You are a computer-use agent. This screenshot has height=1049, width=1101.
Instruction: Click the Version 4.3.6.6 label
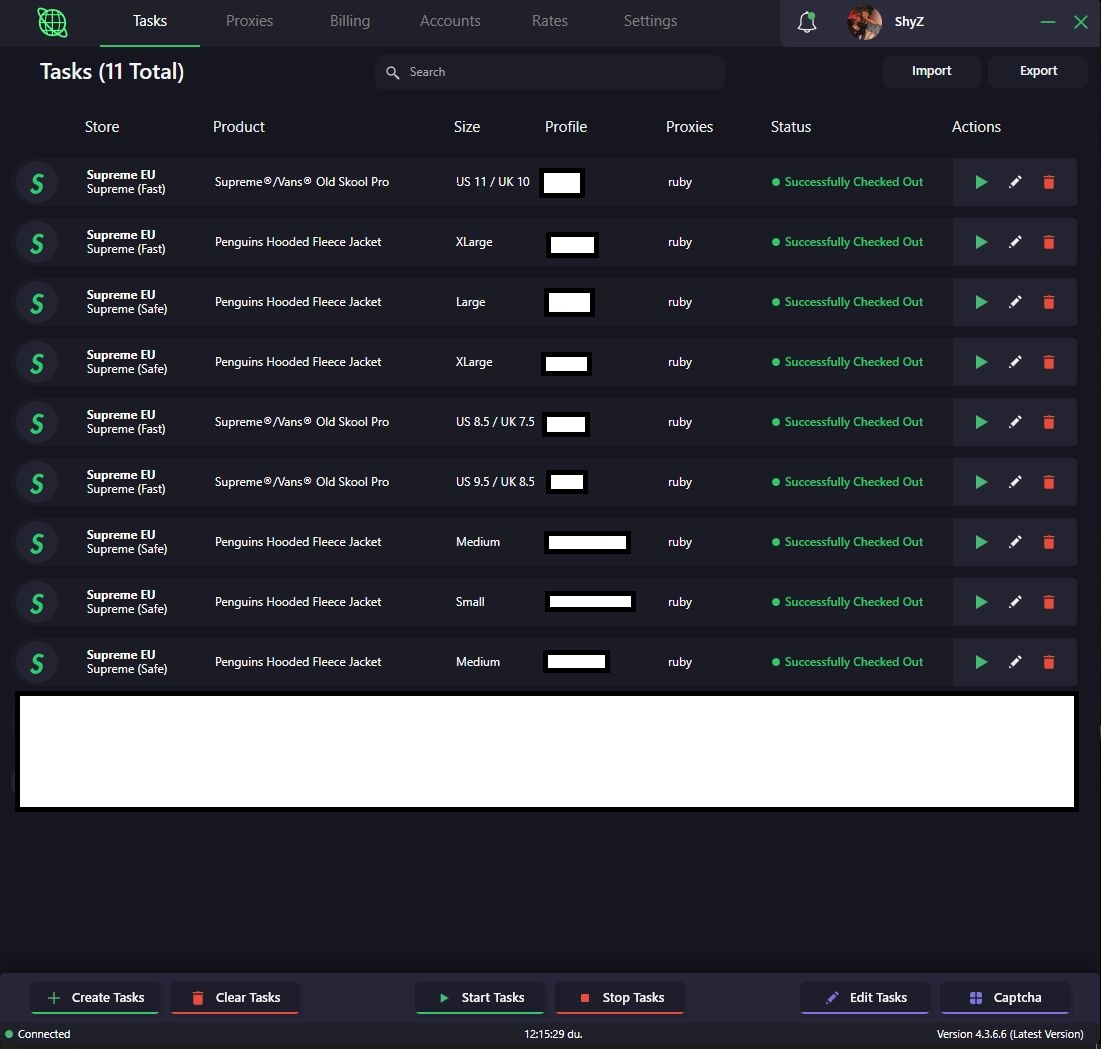[x=1010, y=1034]
